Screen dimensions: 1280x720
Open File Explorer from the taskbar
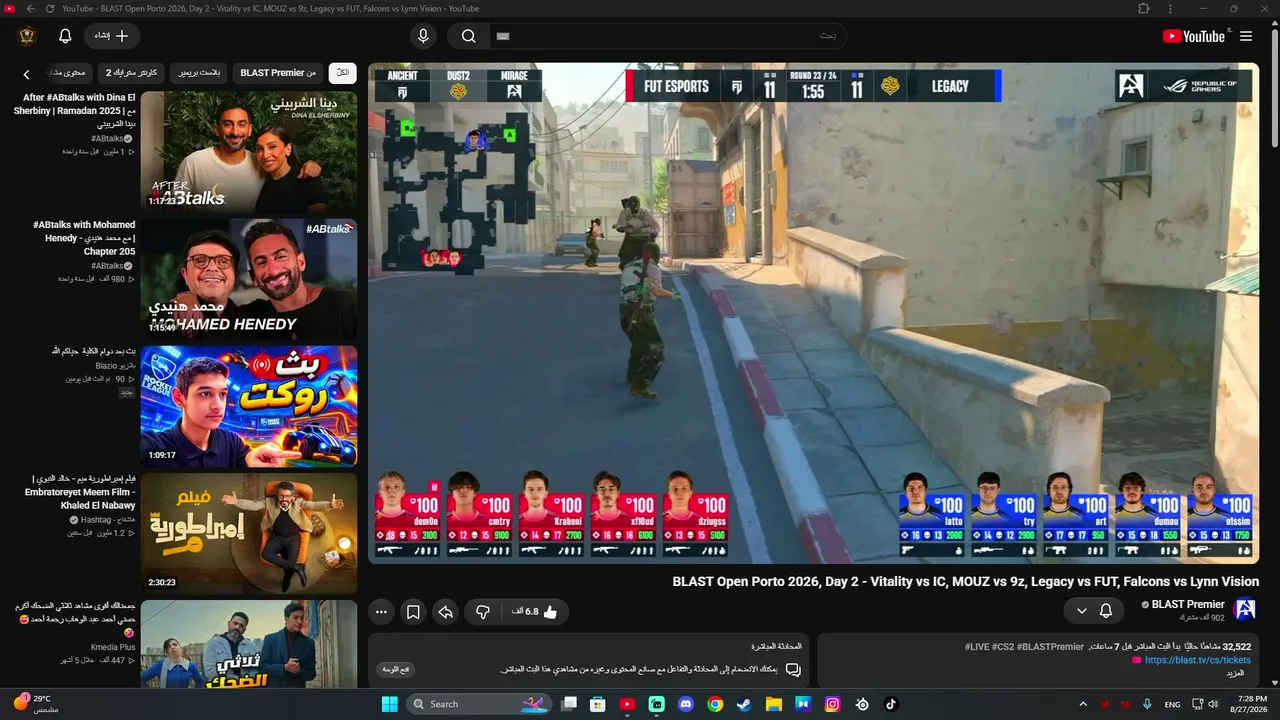click(x=773, y=704)
